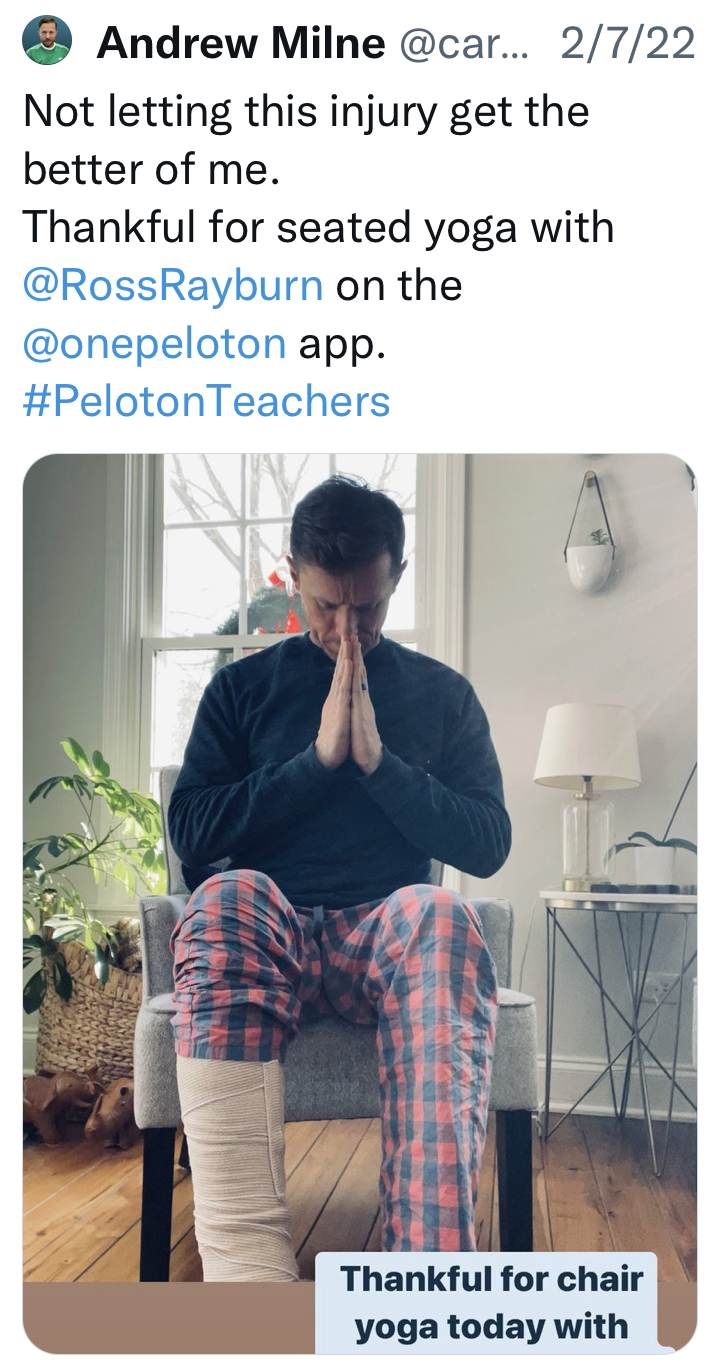Tap the "Thankful for chair yoga" caption sticker

click(x=491, y=1302)
